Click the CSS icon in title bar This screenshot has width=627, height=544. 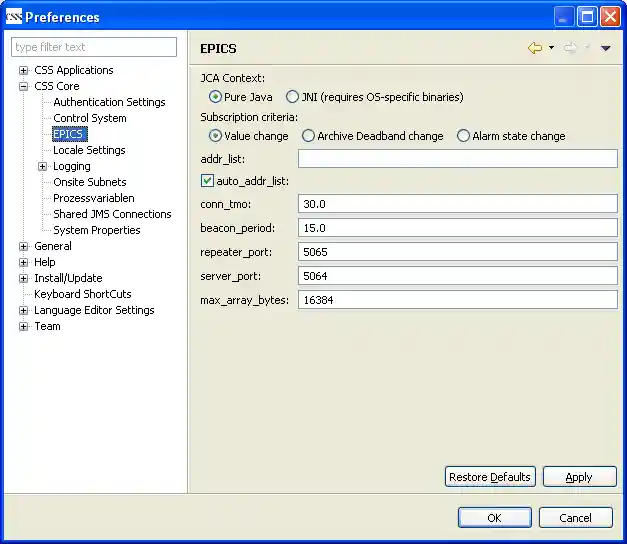point(13,16)
